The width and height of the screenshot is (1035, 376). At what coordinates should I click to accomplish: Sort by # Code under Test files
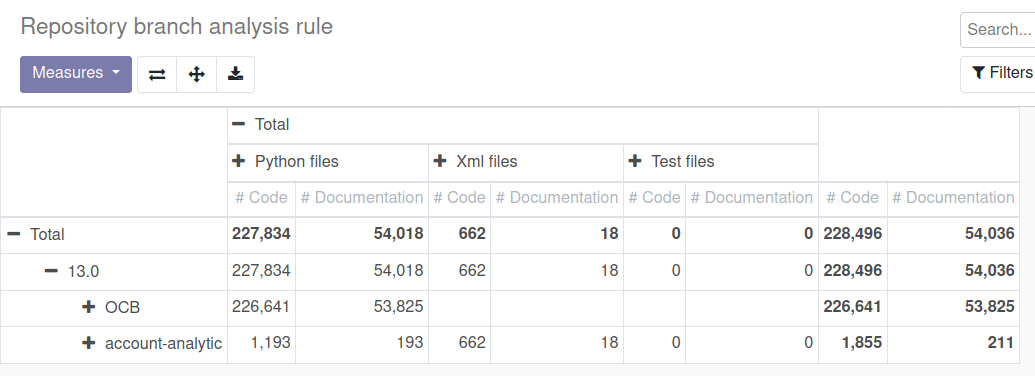tap(654, 199)
